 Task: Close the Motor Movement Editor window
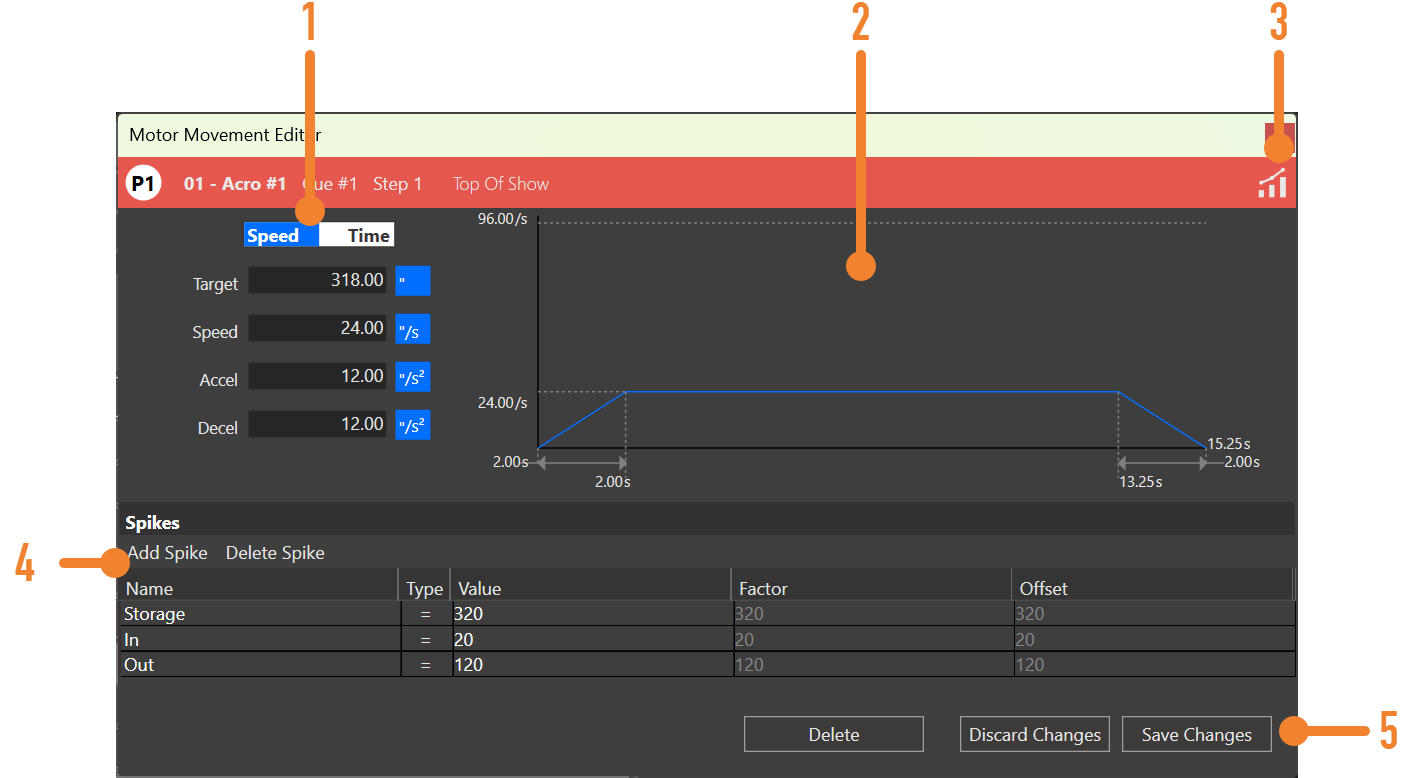tap(1279, 135)
